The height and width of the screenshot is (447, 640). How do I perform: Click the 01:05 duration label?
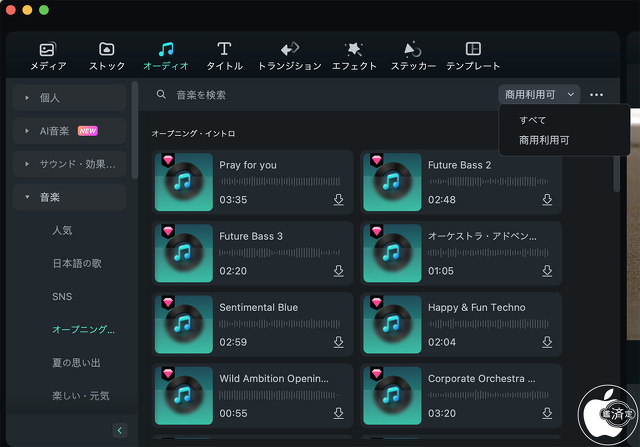click(x=440, y=271)
